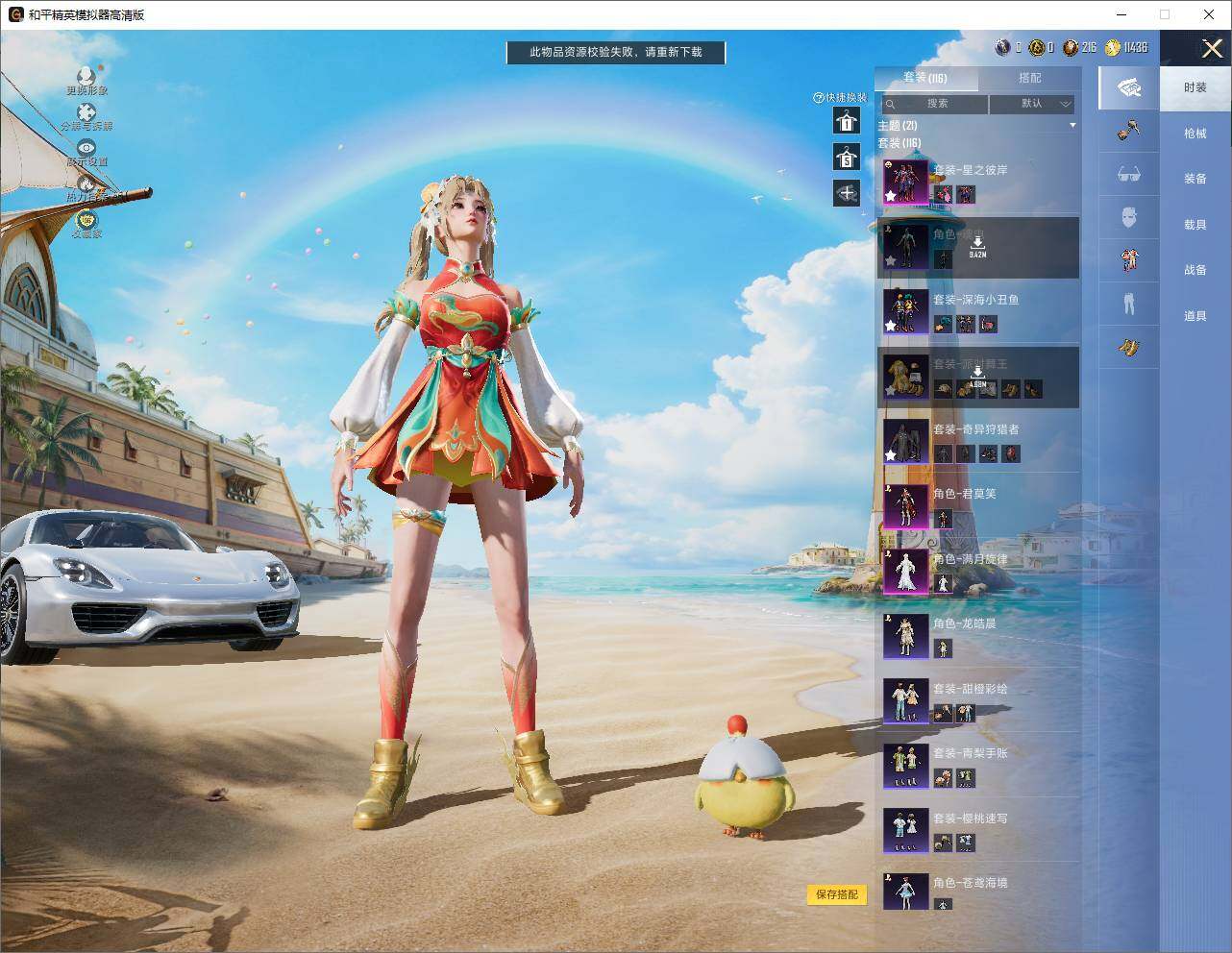The width and height of the screenshot is (1232, 953).
Task: Toggle the 展示设置 eye display setting
Action: (x=86, y=148)
